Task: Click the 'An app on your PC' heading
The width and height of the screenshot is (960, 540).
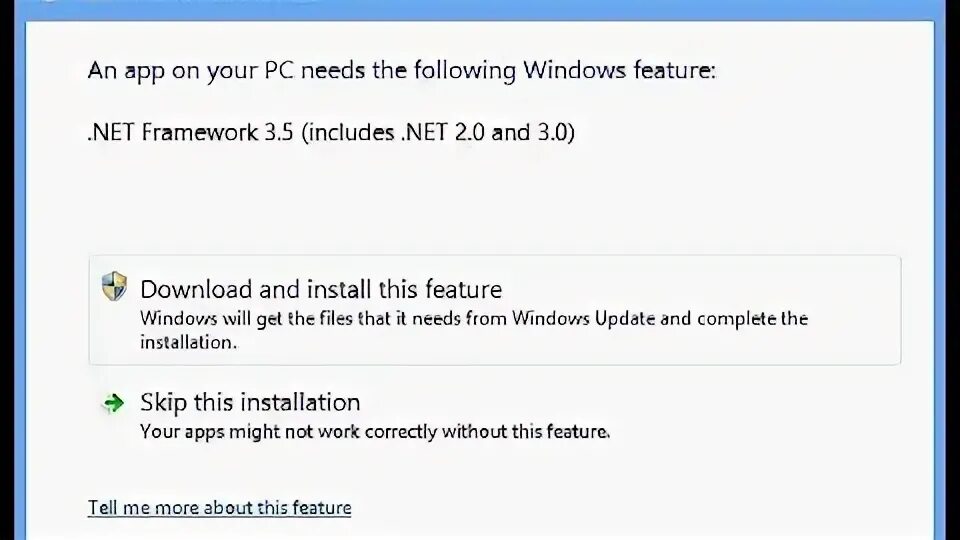Action: [x=402, y=71]
